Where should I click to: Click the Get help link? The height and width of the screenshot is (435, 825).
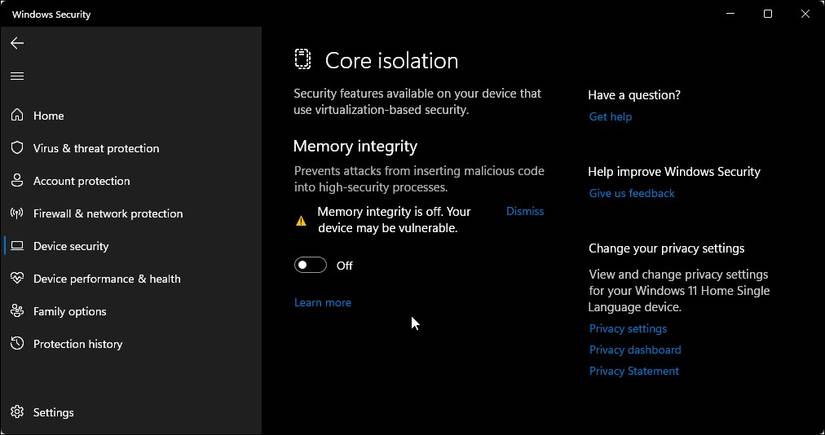[x=610, y=117]
